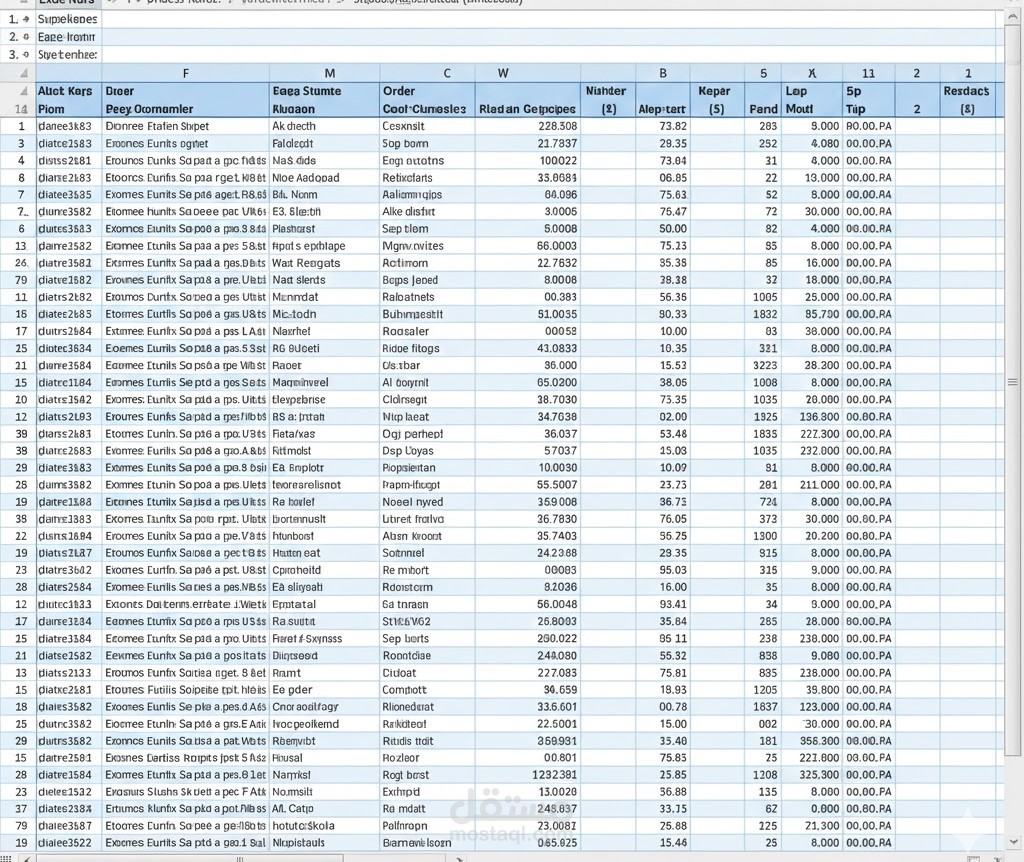The width and height of the screenshot is (1024, 862).
Task: Click the Rladan Getpcipes header cell
Action: pyautogui.click(x=528, y=108)
